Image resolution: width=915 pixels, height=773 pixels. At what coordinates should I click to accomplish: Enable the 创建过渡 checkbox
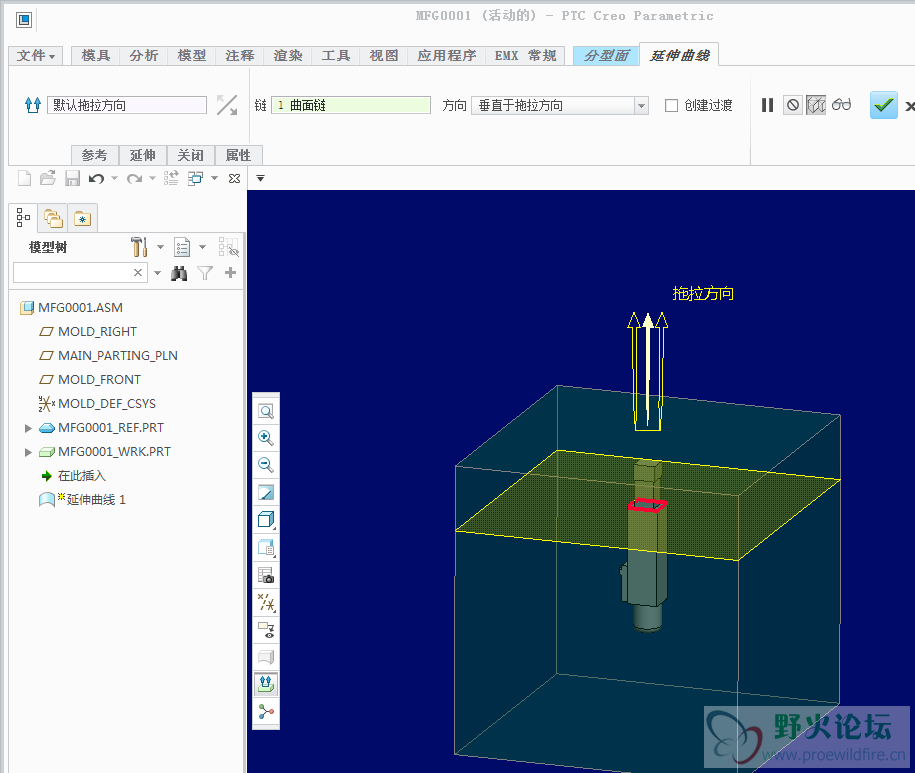coord(672,106)
